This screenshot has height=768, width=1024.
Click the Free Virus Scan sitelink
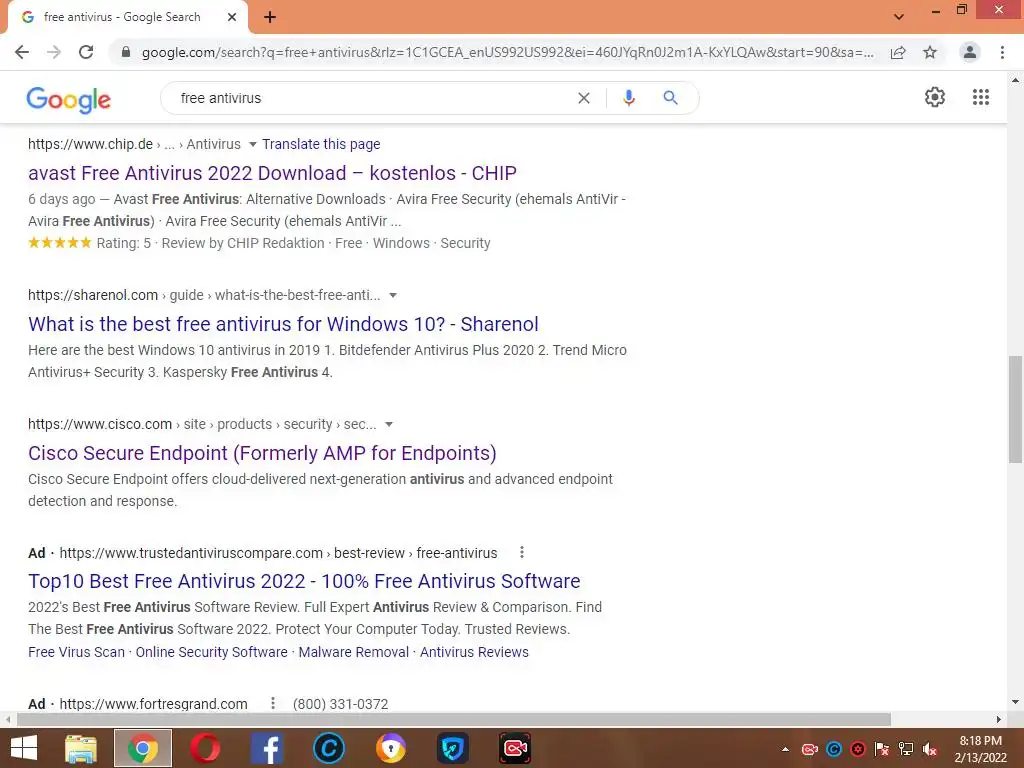[x=76, y=652]
